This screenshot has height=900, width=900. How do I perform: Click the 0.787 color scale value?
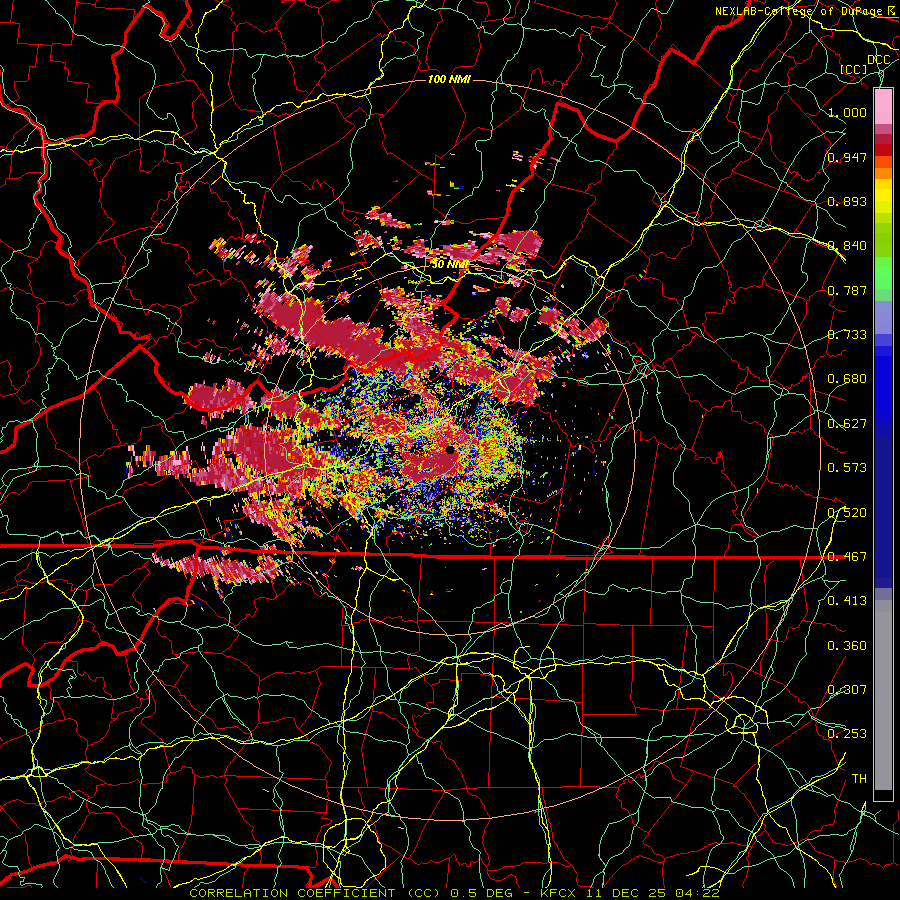(847, 290)
